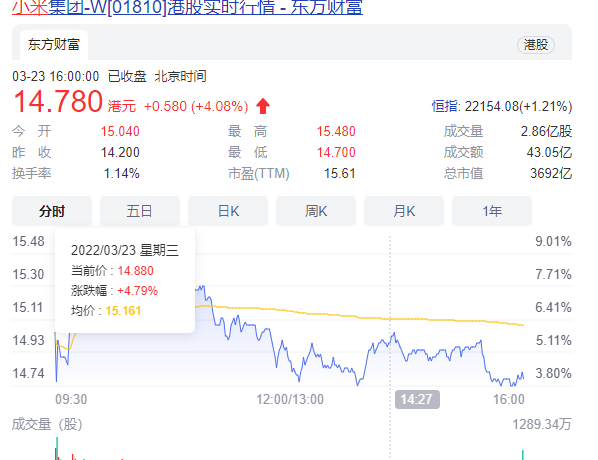598x460 pixels.
Task: Click the 成交额 label
Action: [x=463, y=153]
